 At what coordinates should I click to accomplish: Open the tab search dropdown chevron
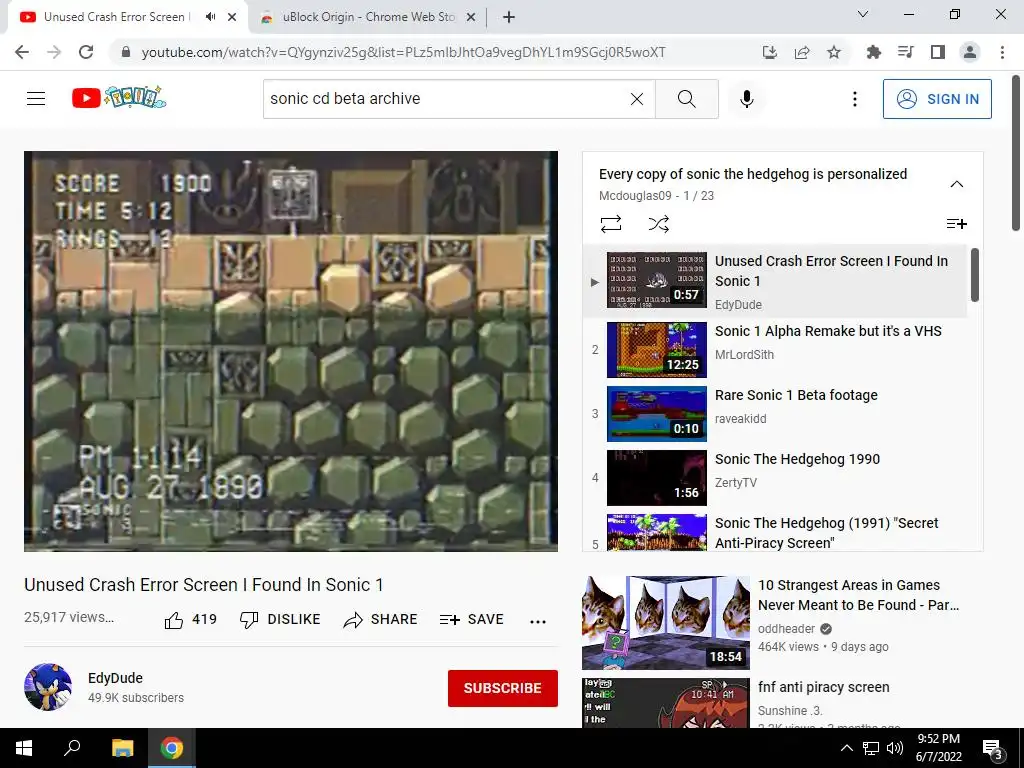[863, 14]
